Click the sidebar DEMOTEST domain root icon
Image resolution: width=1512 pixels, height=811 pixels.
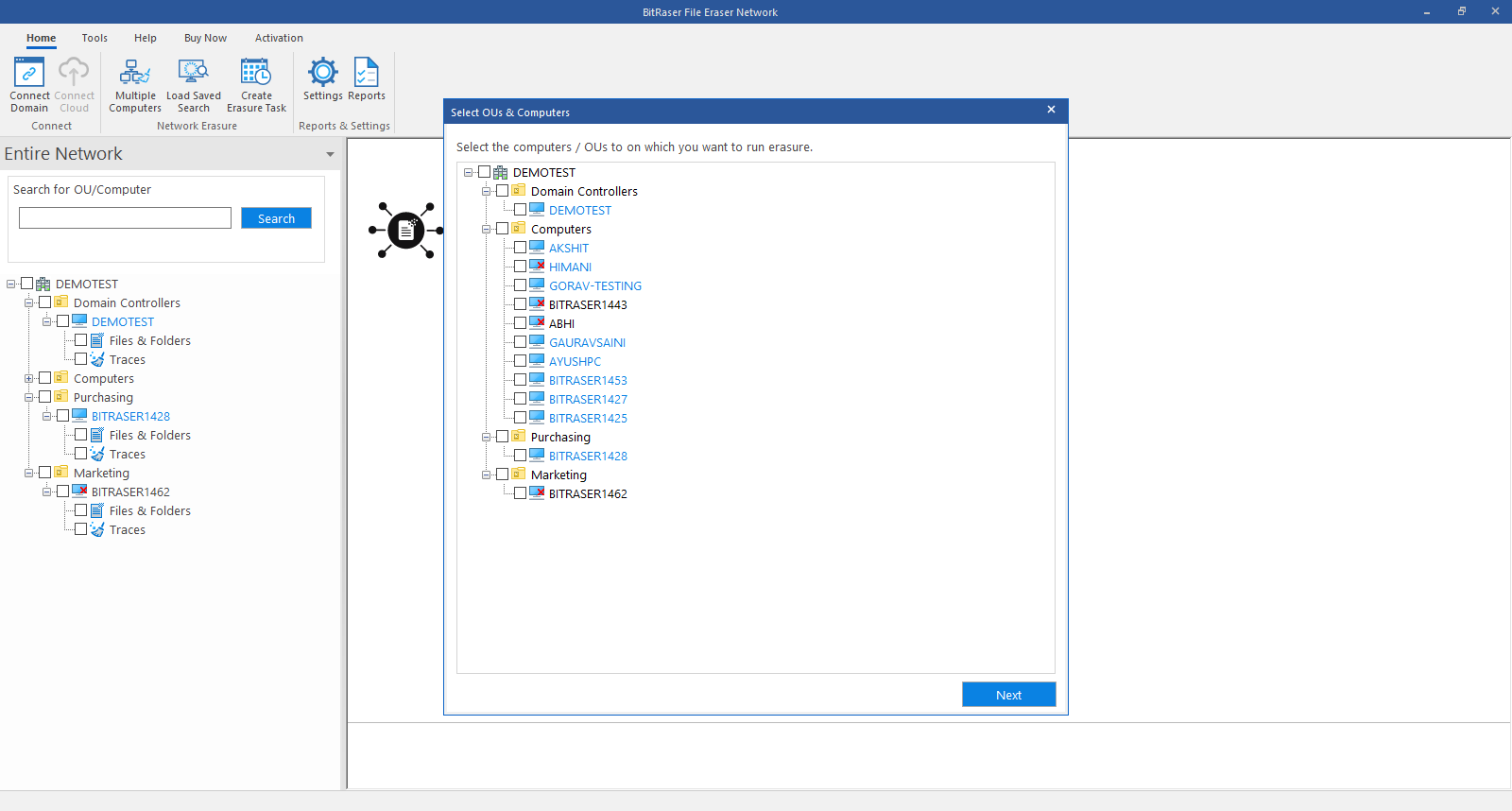coord(43,284)
